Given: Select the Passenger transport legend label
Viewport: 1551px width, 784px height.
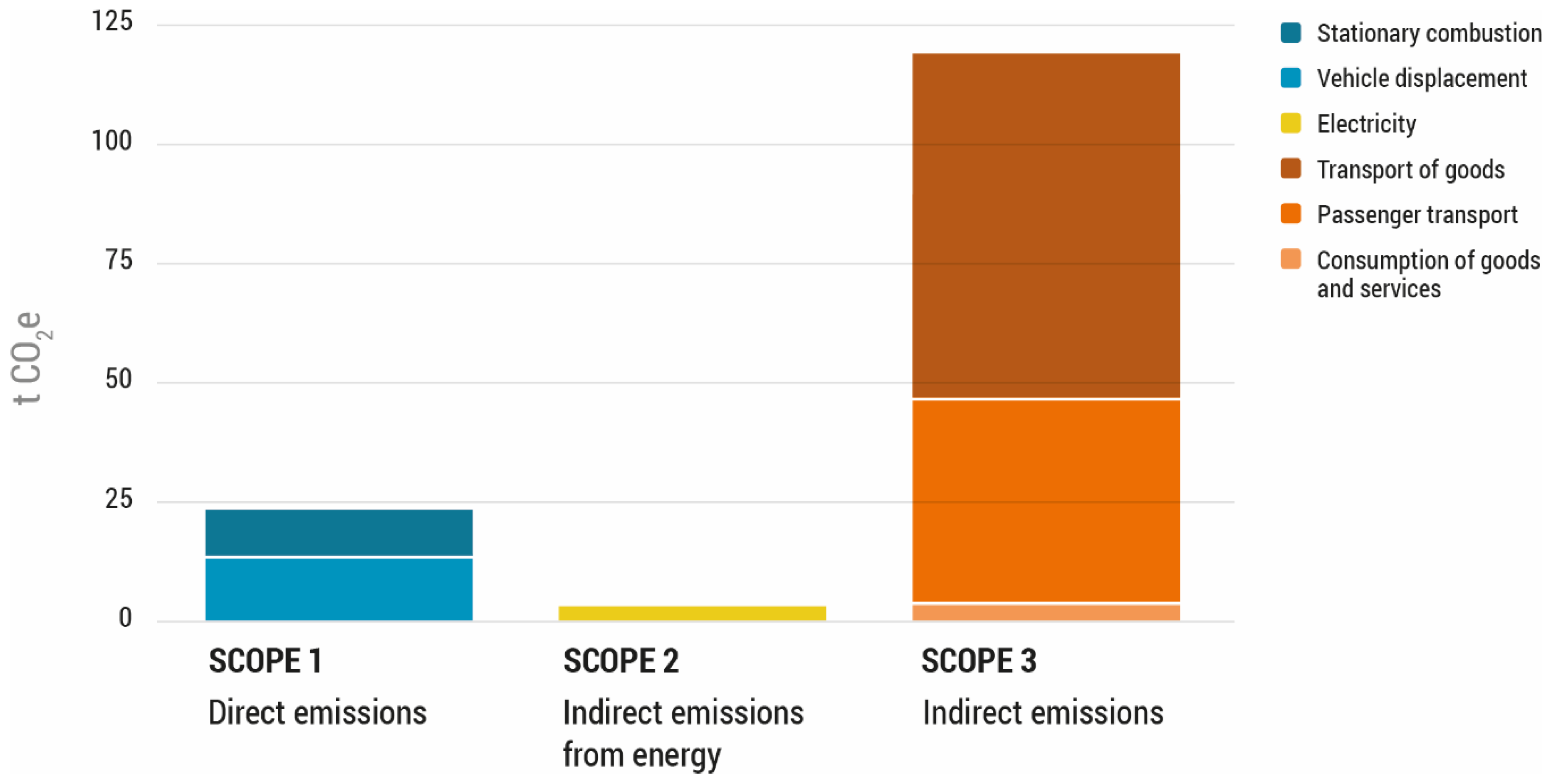Looking at the screenshot, I should pyautogui.click(x=1417, y=215).
